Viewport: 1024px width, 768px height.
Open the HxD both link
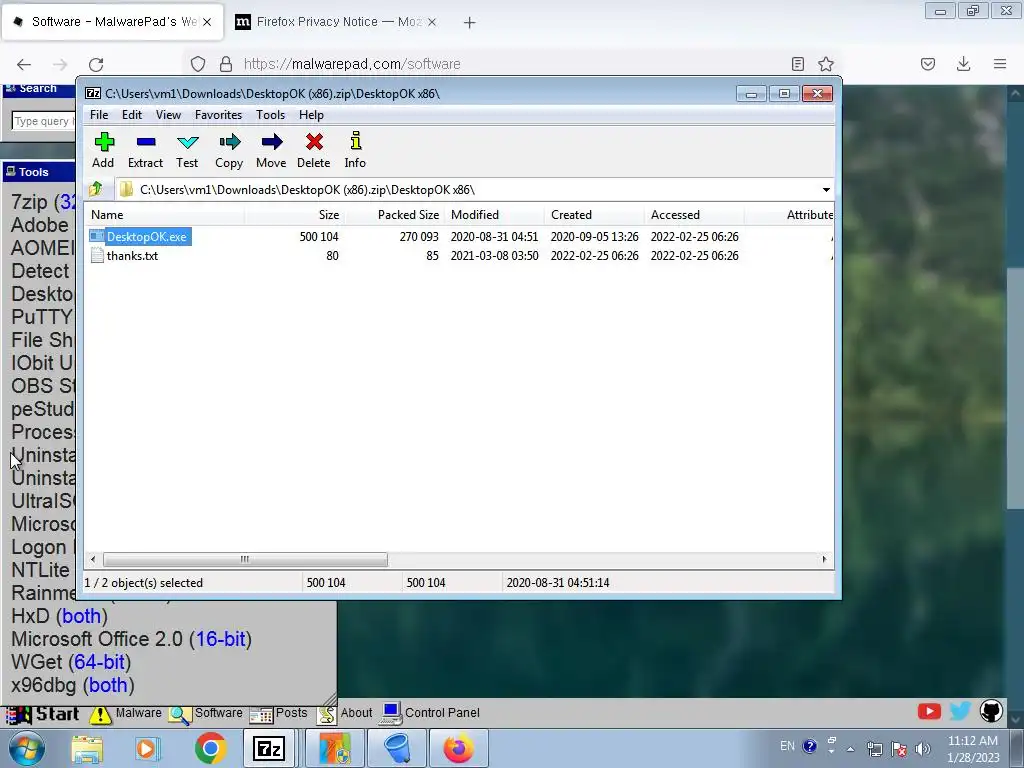pyautogui.click(x=82, y=616)
